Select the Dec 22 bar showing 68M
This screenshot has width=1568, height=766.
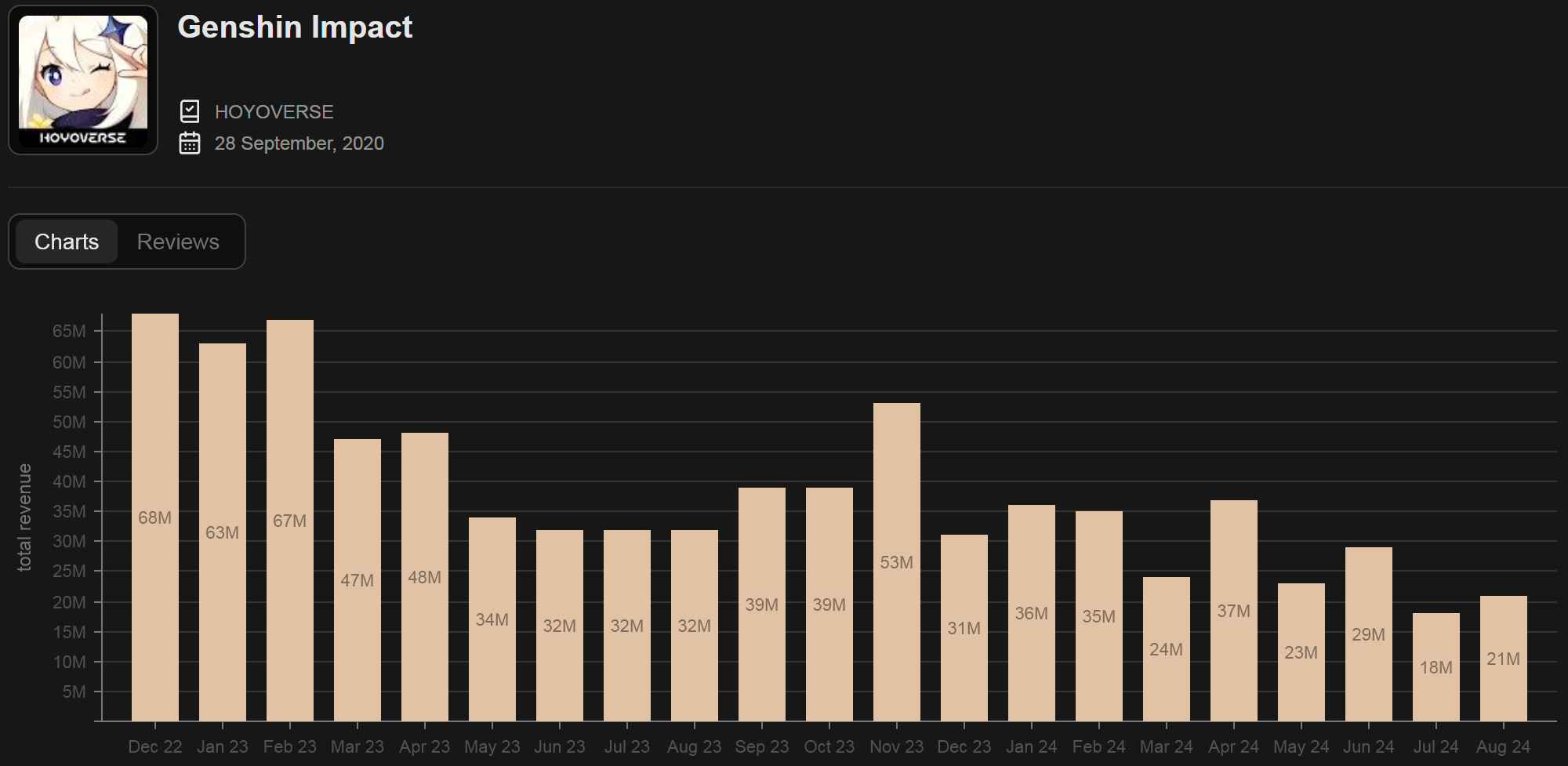pyautogui.click(x=155, y=517)
